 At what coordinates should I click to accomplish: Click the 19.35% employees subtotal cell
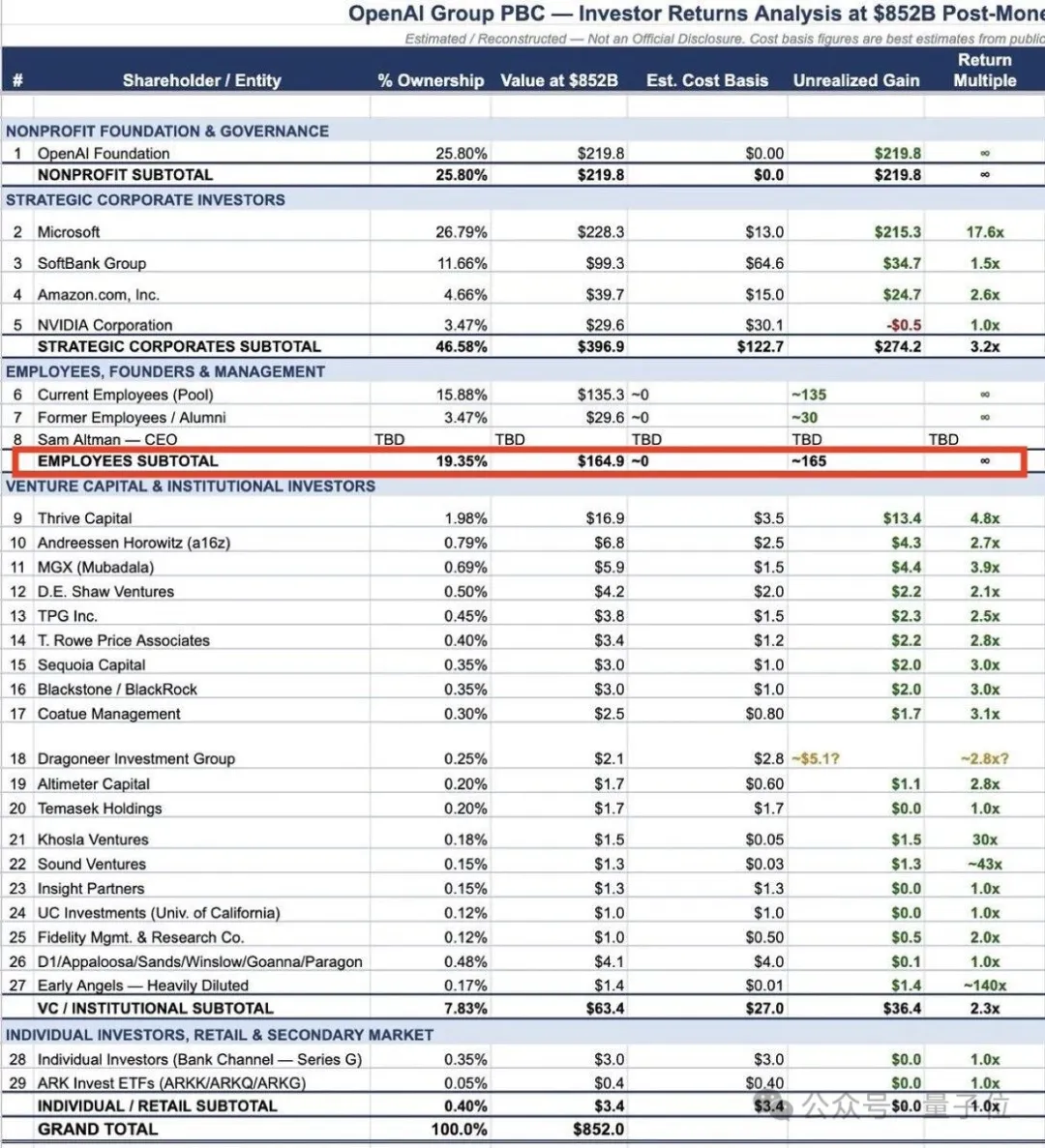461,461
